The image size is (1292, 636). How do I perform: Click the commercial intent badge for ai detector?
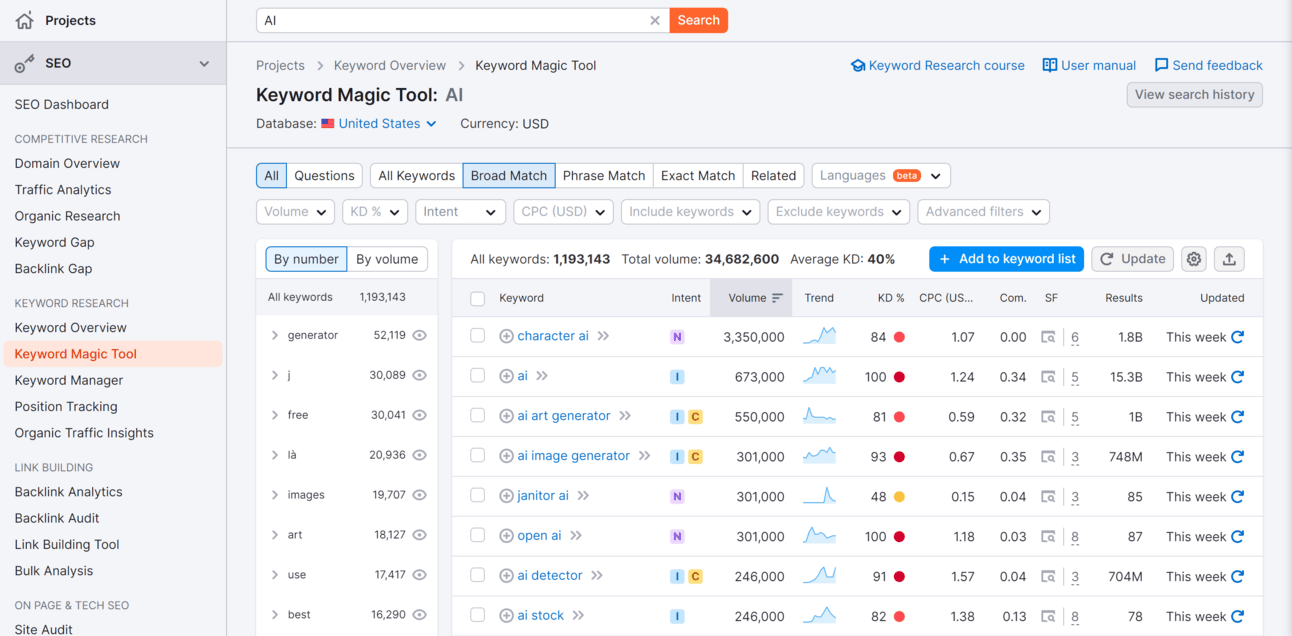pos(695,576)
